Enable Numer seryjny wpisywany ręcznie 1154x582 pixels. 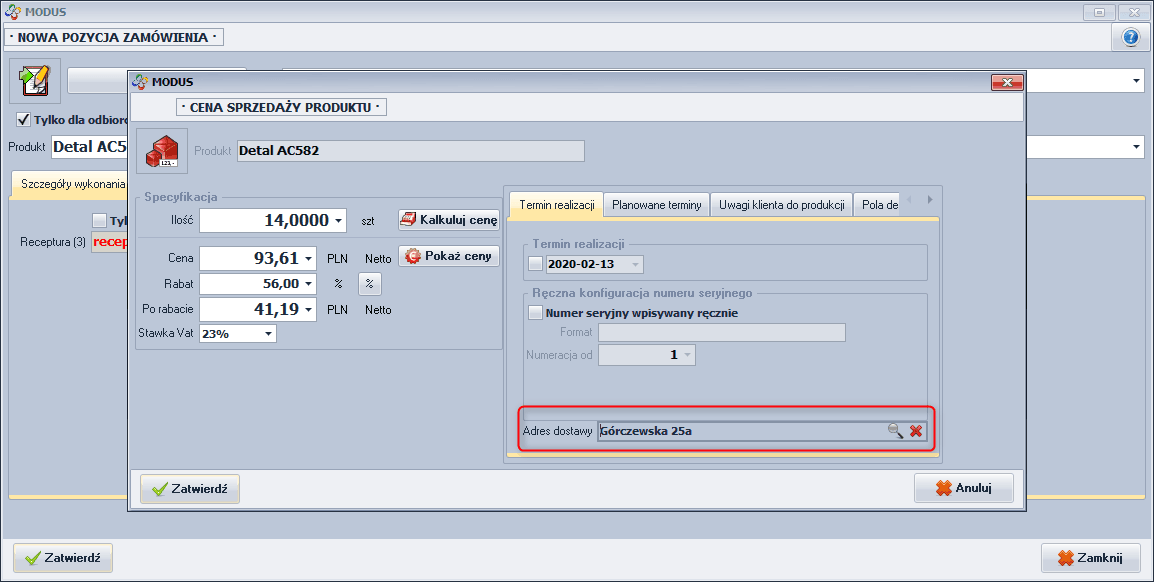pyautogui.click(x=536, y=313)
